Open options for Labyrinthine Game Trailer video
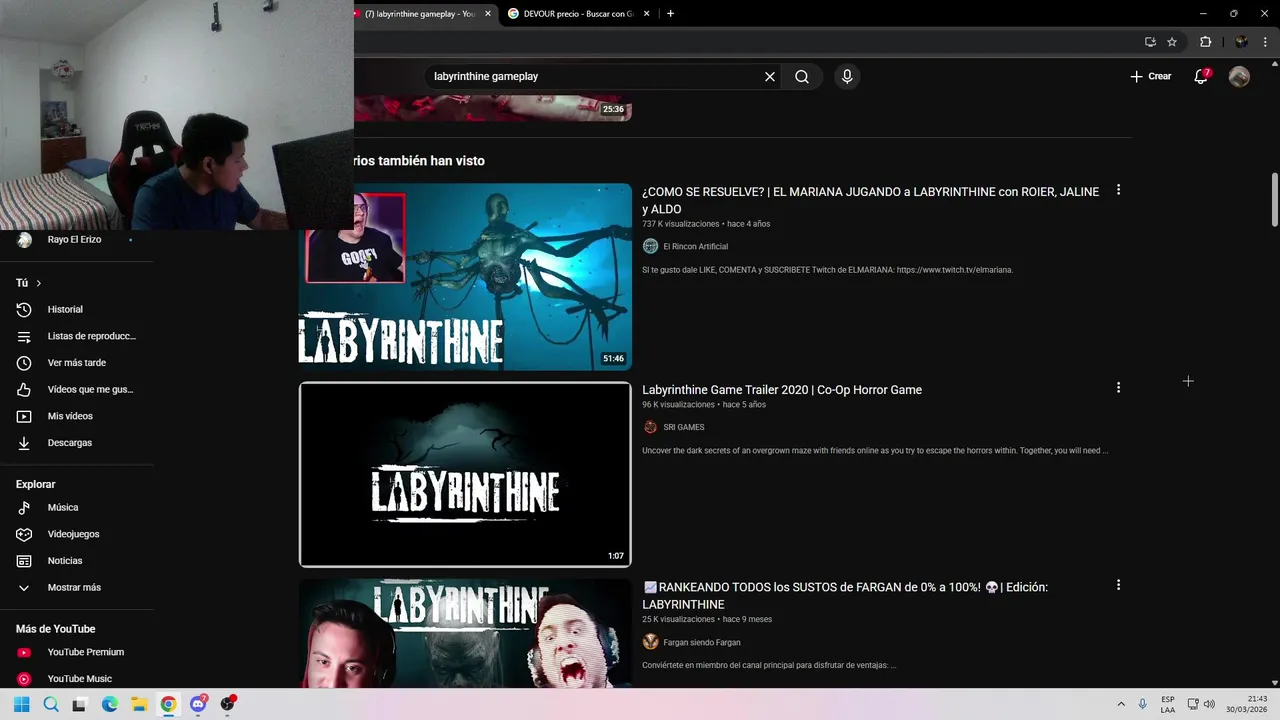The height and width of the screenshot is (720, 1280). pyautogui.click(x=1118, y=388)
